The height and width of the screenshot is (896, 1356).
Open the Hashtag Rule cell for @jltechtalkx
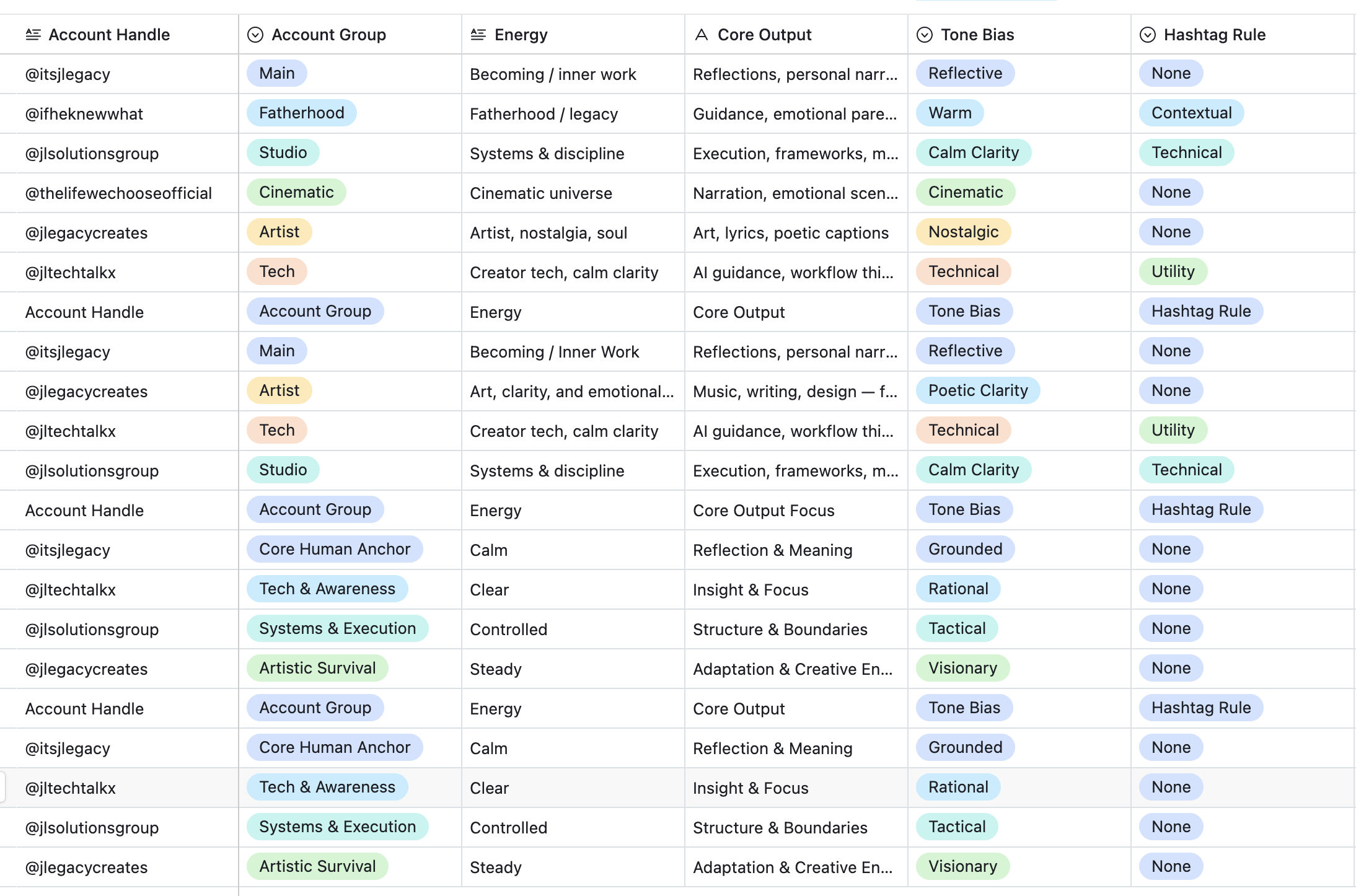coord(1173,271)
